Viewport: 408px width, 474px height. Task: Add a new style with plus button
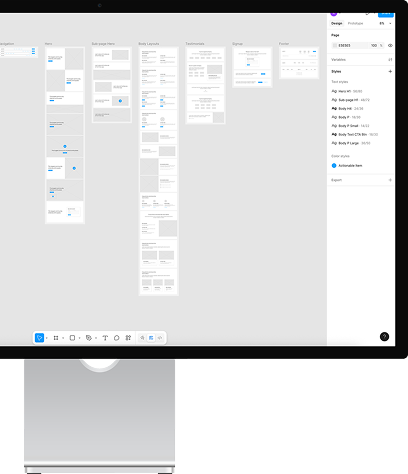[x=390, y=71]
